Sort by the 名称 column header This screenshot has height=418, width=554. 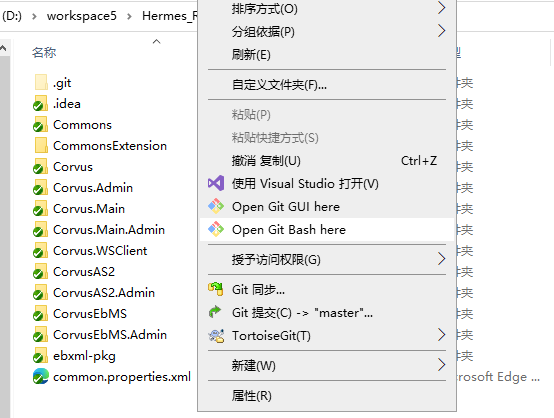coord(44,53)
